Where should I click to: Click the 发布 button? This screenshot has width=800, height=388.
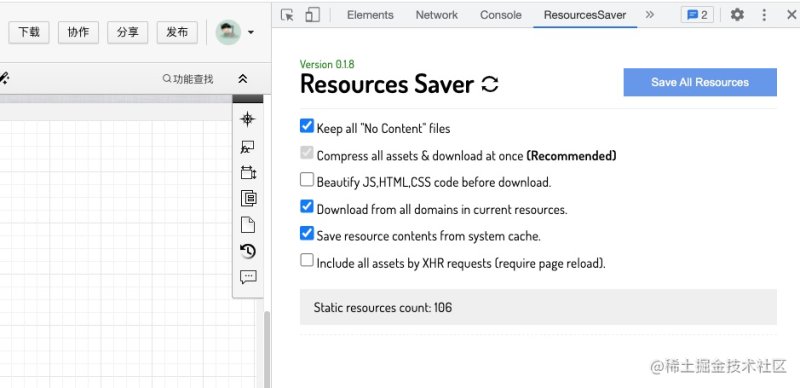click(x=177, y=32)
